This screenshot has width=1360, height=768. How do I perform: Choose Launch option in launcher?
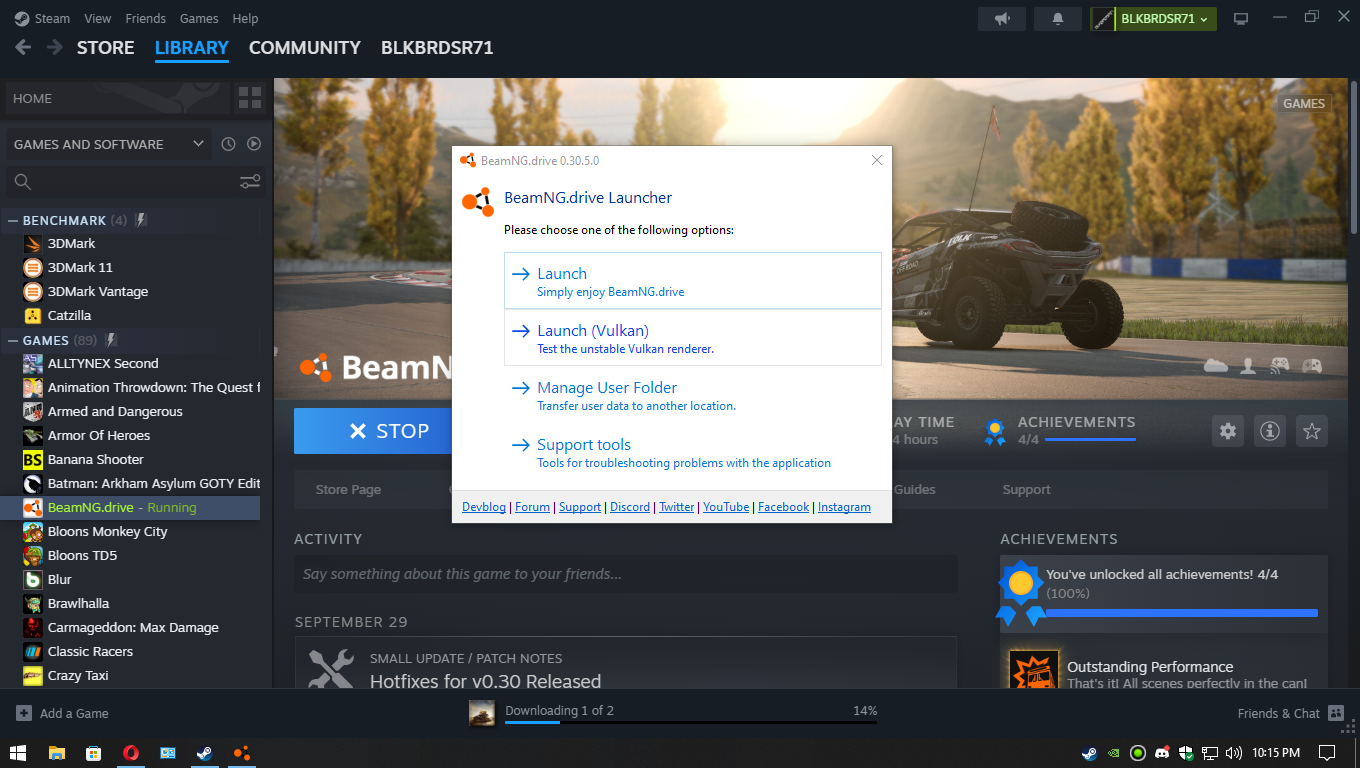point(693,281)
